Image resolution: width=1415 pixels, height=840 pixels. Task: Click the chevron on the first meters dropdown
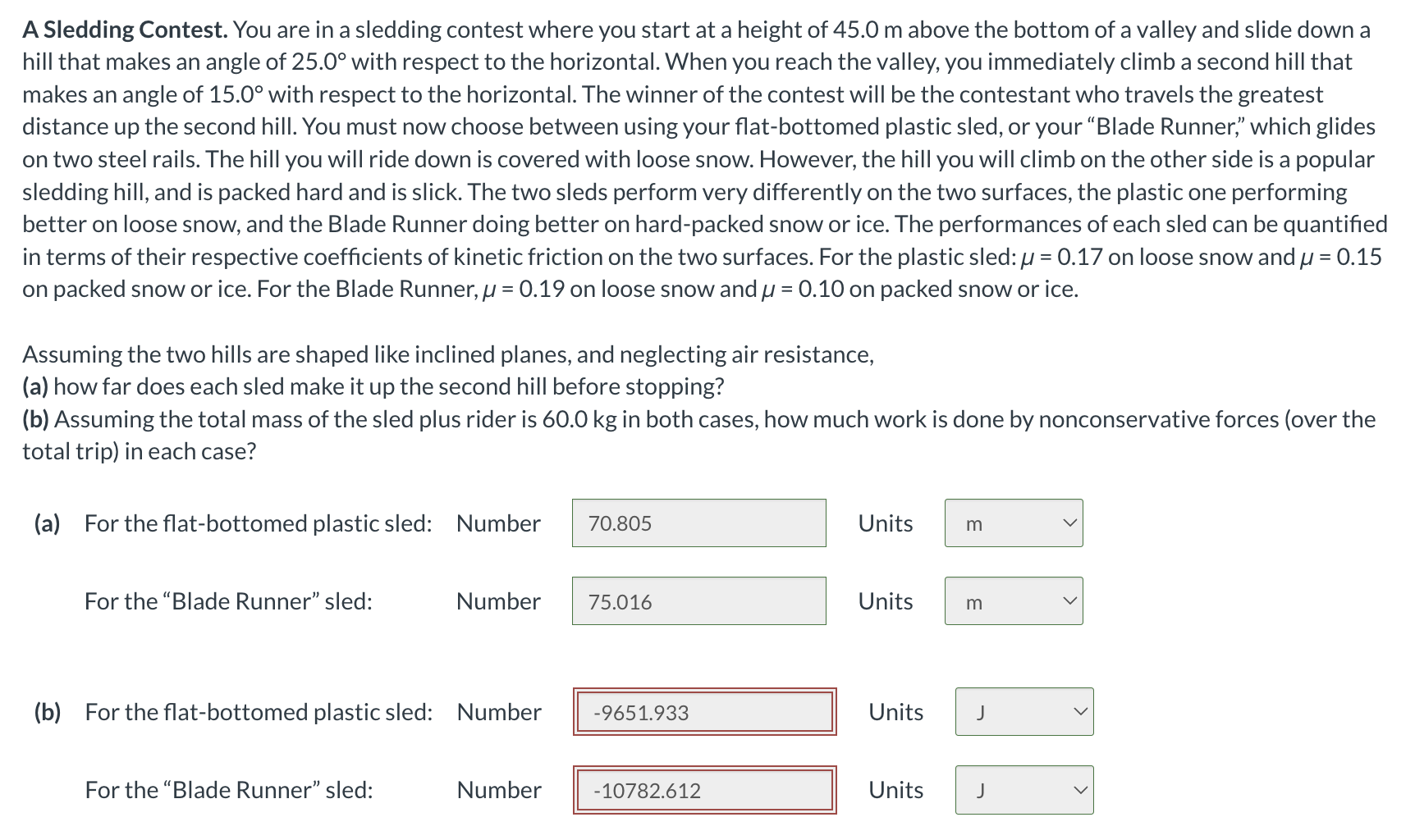[1069, 523]
